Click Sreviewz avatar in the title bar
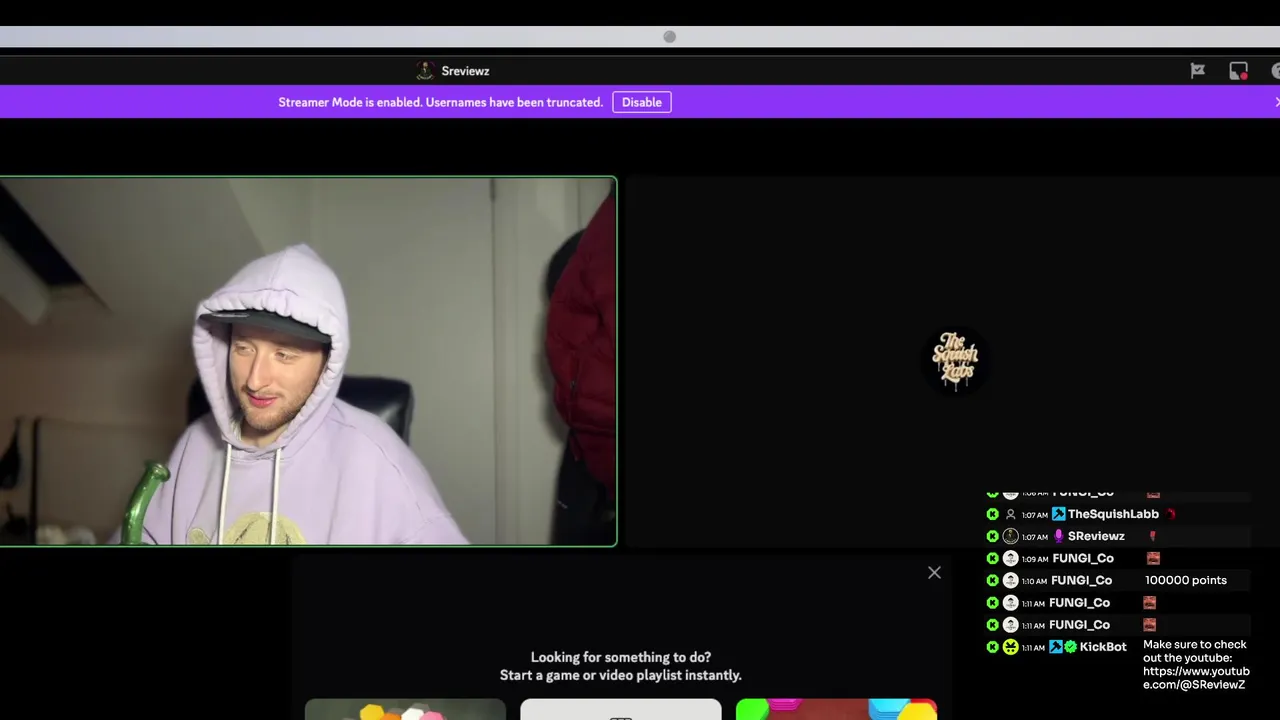1280x720 pixels. point(425,71)
